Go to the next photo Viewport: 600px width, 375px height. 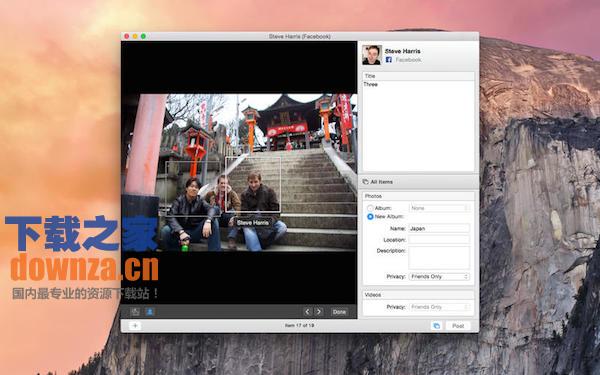pos(318,311)
